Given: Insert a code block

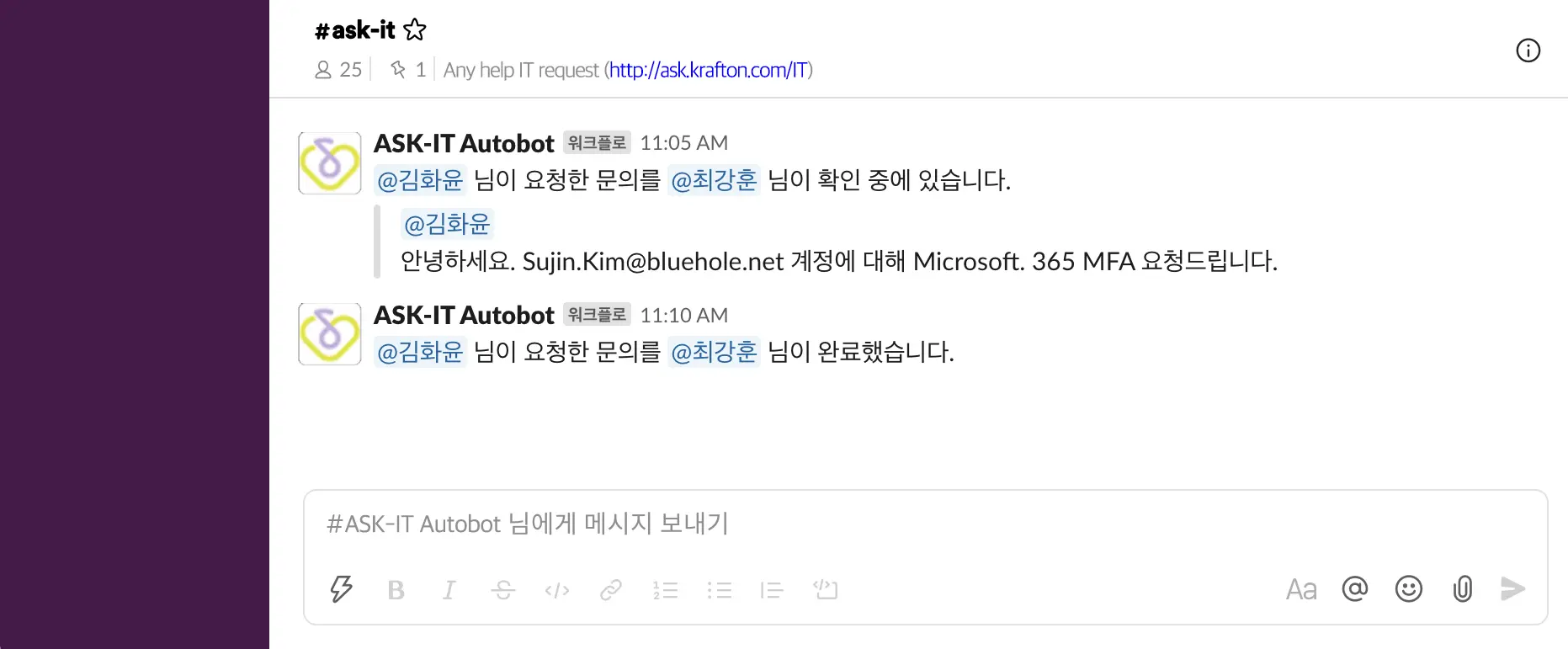Looking at the screenshot, I should pyautogui.click(x=826, y=589).
